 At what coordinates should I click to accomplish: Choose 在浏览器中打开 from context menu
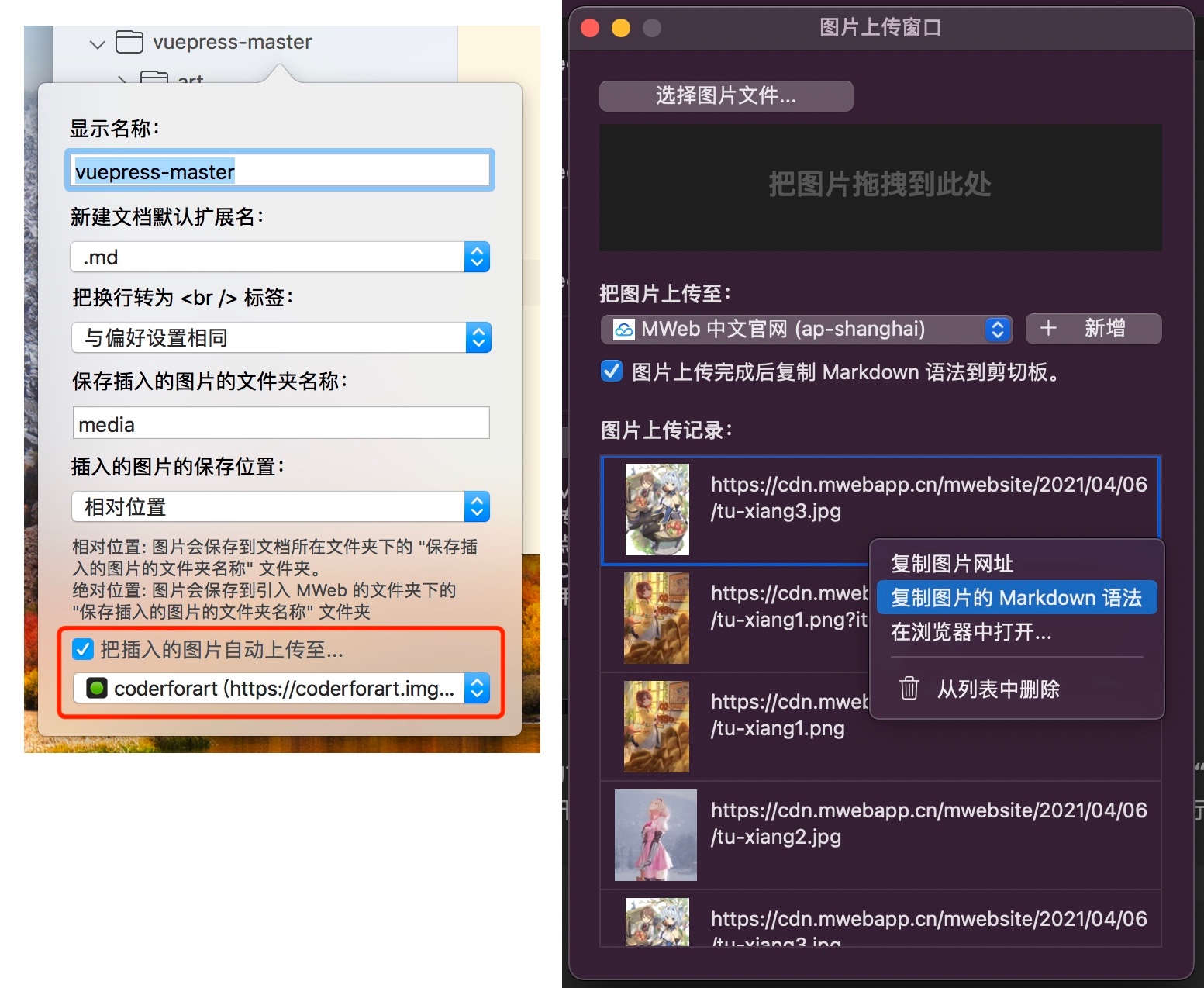[x=971, y=632]
